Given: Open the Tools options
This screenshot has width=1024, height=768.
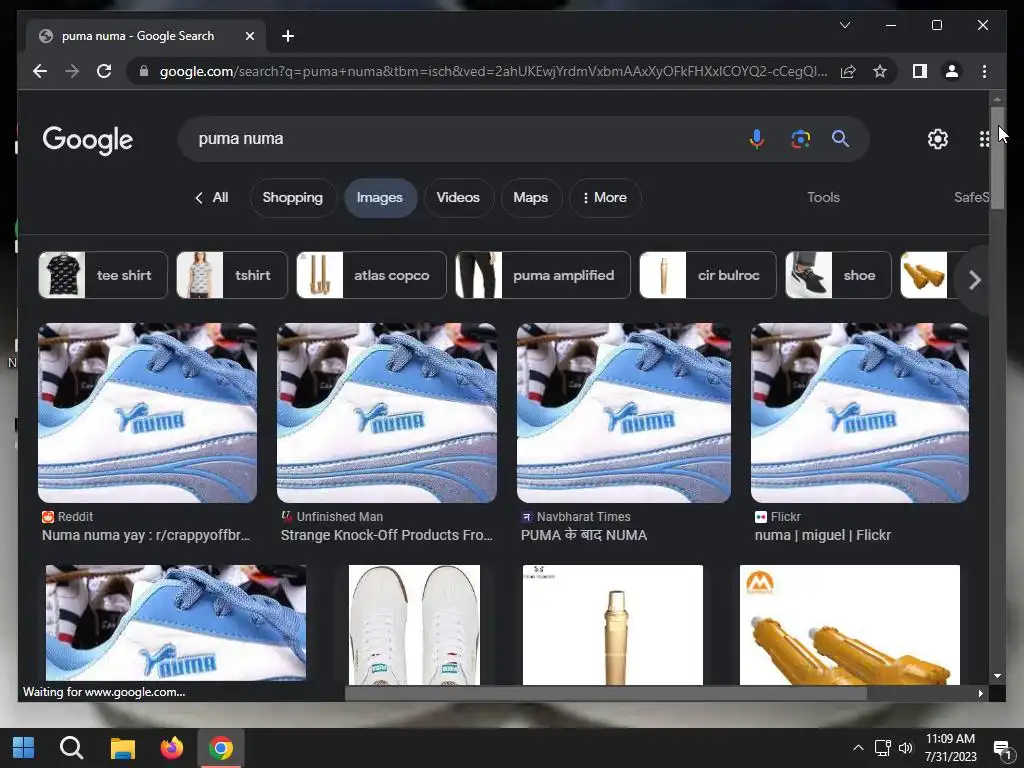Looking at the screenshot, I should [823, 197].
